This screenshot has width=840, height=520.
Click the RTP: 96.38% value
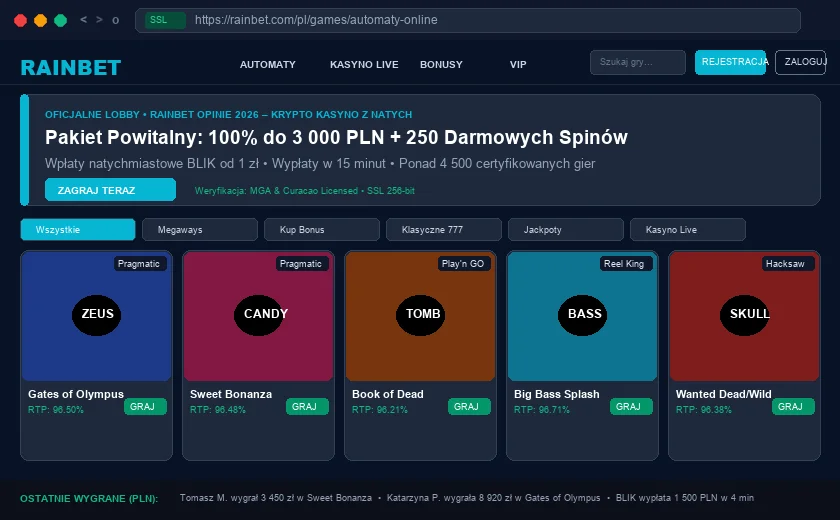click(x=703, y=410)
